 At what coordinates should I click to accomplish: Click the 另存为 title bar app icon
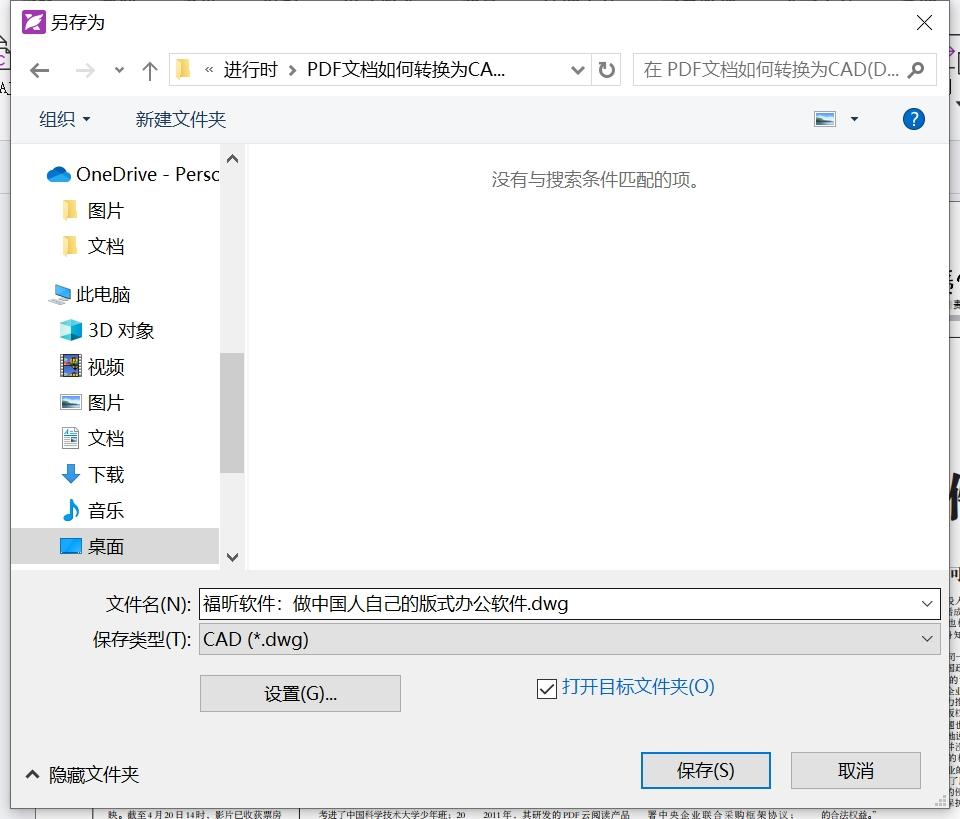pos(34,23)
